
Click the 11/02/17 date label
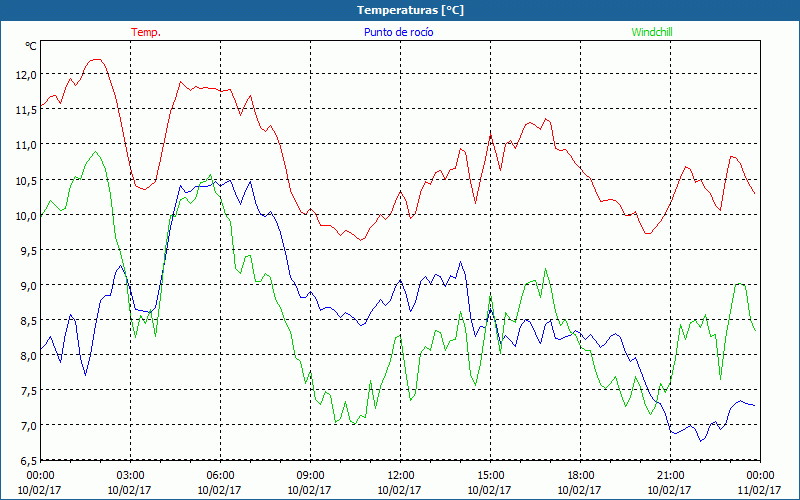pyautogui.click(x=760, y=490)
